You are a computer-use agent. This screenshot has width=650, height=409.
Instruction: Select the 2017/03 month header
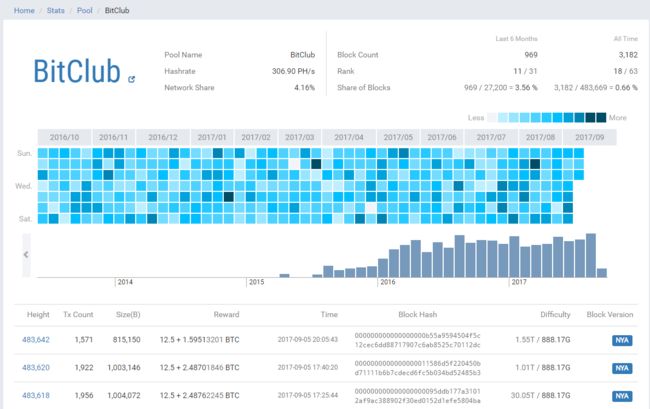tap(300, 137)
